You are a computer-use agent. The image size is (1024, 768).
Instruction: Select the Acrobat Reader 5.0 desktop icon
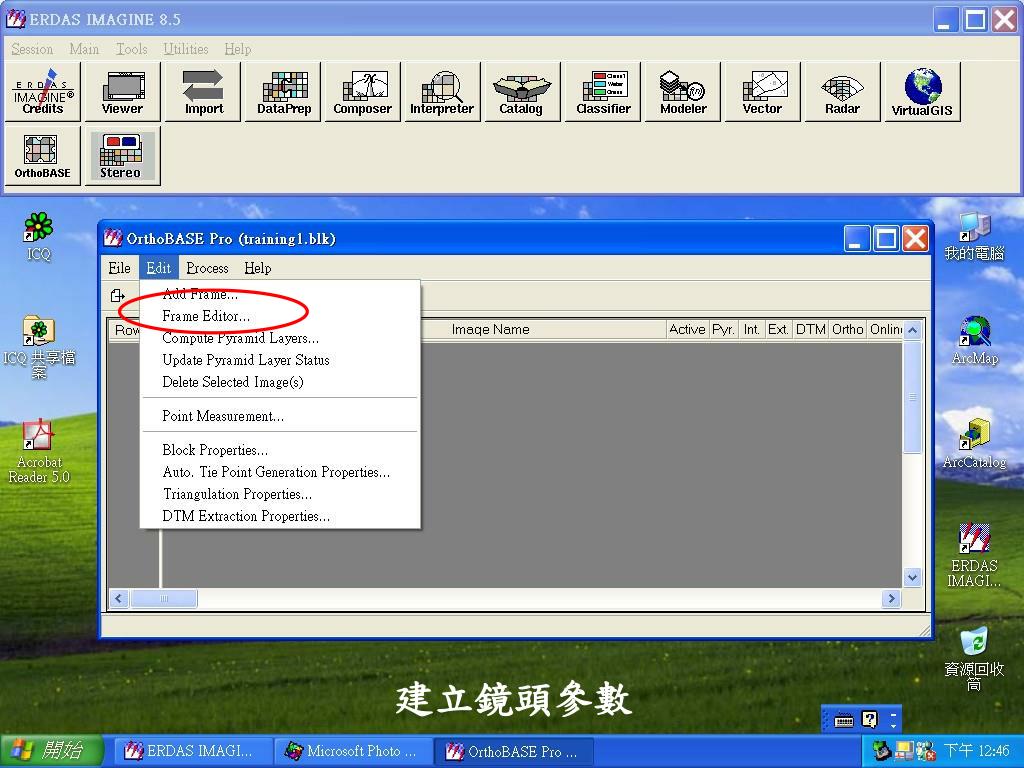pyautogui.click(x=39, y=451)
